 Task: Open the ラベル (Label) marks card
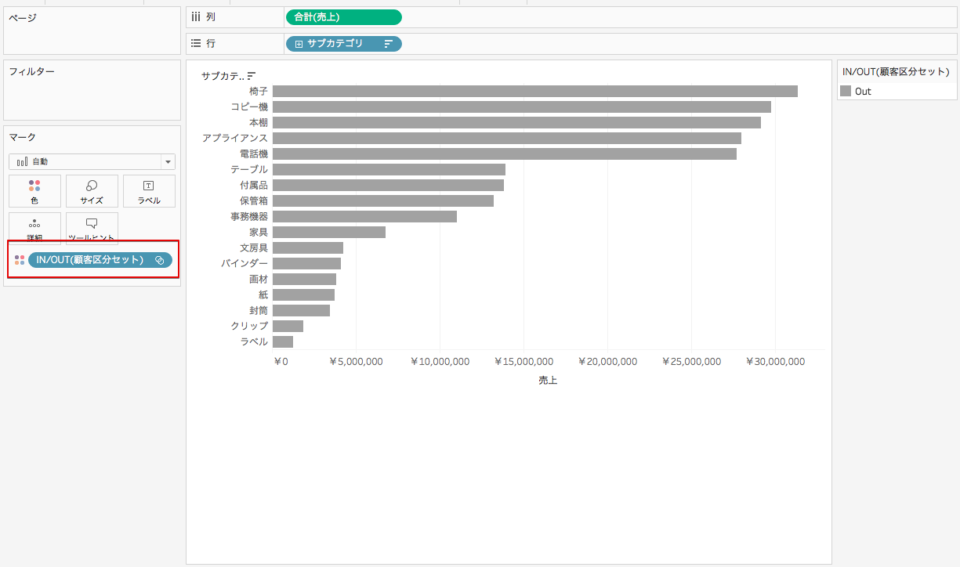click(x=149, y=192)
